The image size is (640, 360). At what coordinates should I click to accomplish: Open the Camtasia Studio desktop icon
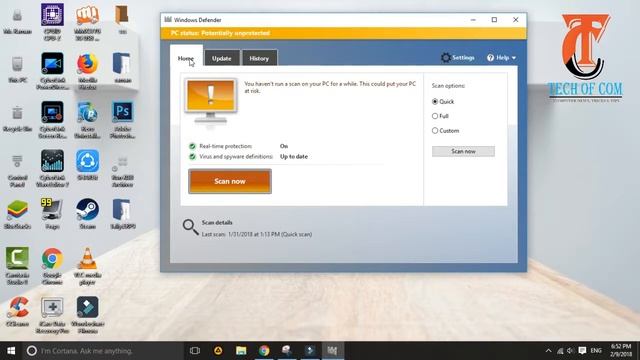(17, 266)
